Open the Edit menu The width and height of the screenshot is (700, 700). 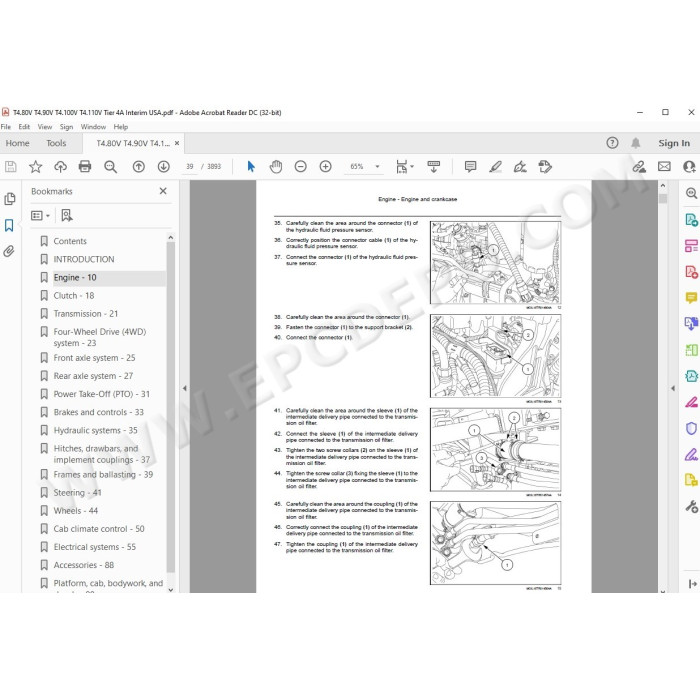24,127
